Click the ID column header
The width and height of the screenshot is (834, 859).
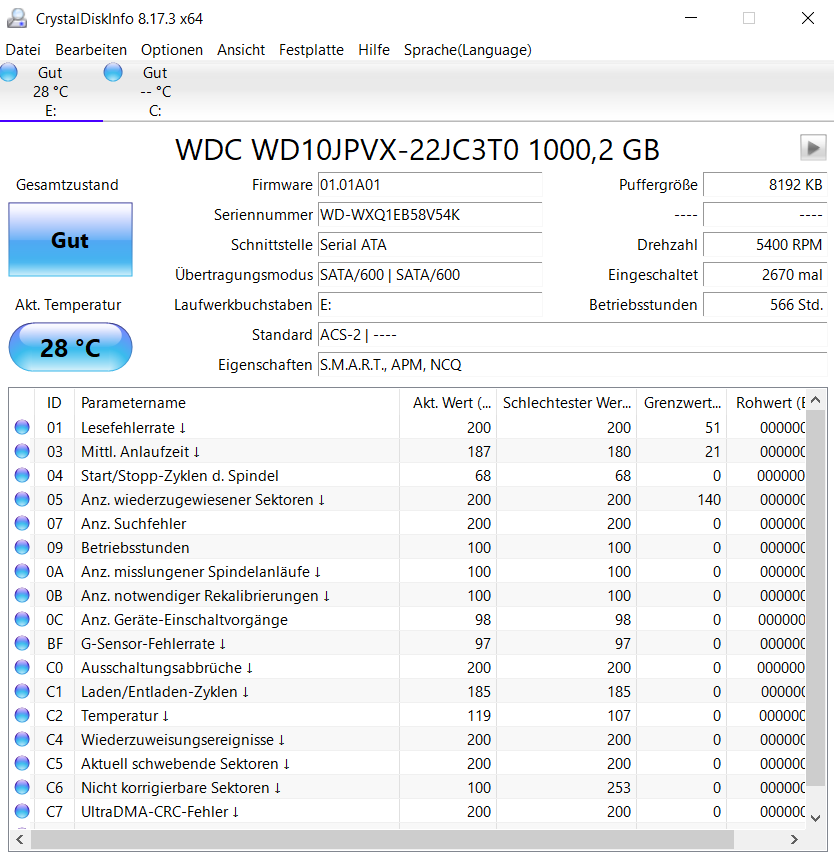54,403
